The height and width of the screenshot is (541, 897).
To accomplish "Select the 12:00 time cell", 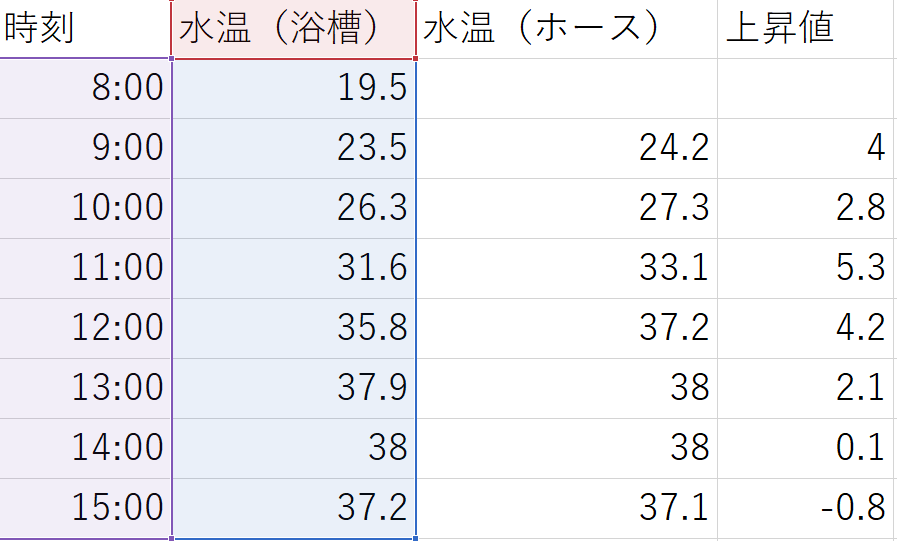I will (85, 329).
